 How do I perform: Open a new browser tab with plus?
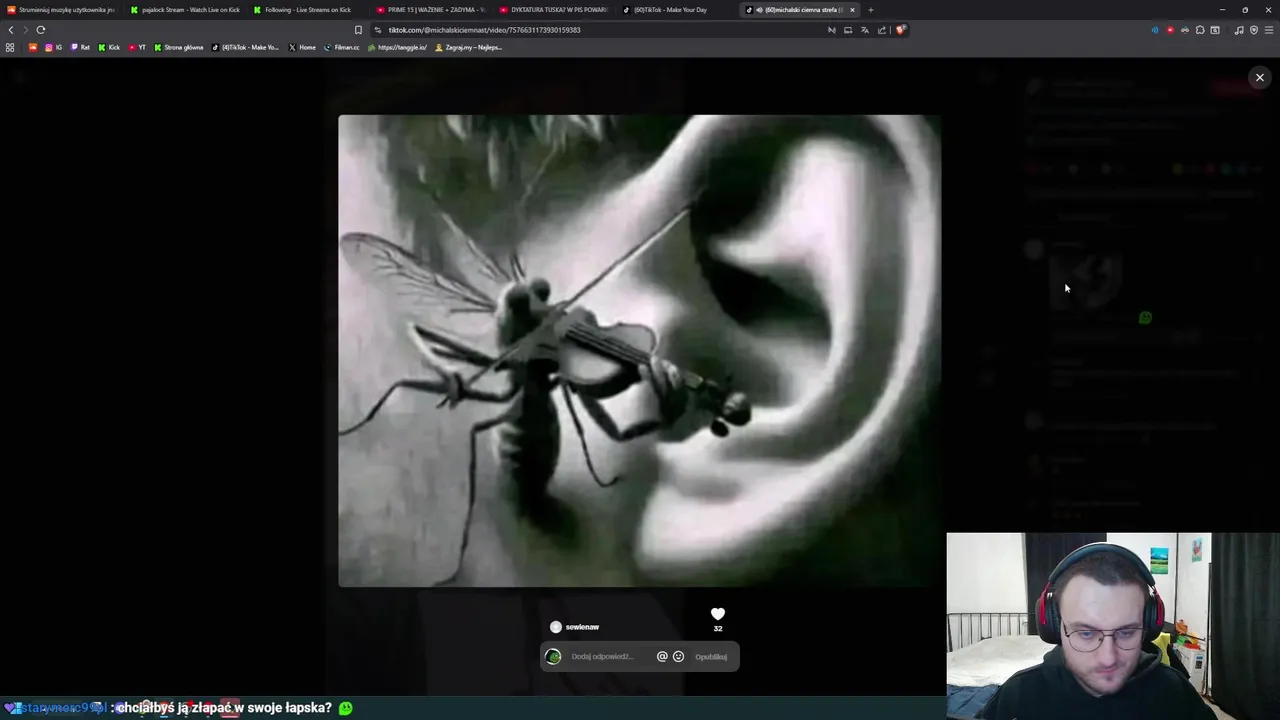[x=870, y=10]
